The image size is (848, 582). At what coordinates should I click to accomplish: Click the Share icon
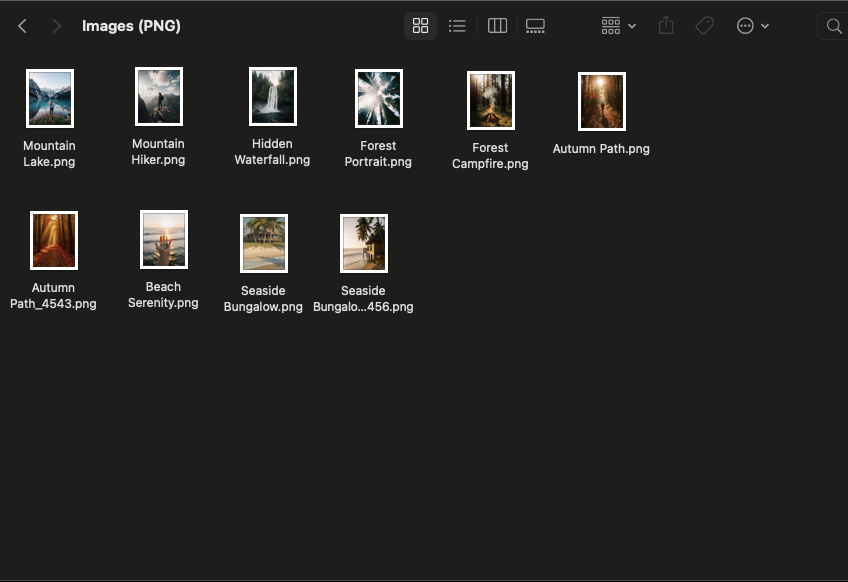coord(667,26)
